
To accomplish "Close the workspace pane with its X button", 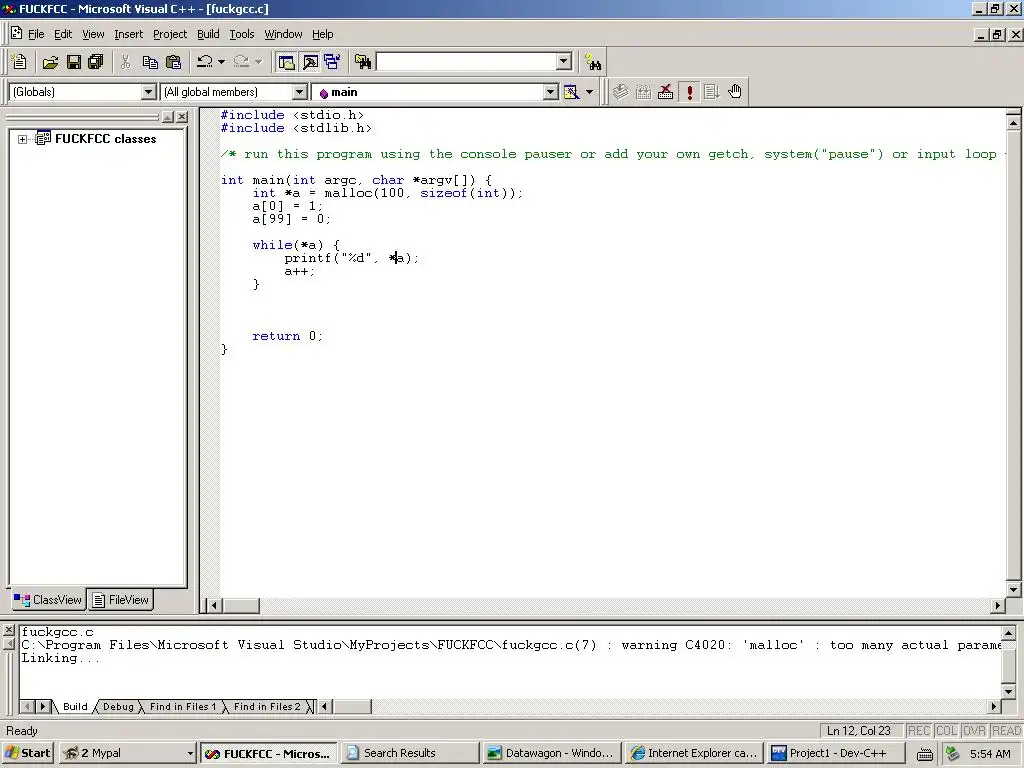I will 182,117.
